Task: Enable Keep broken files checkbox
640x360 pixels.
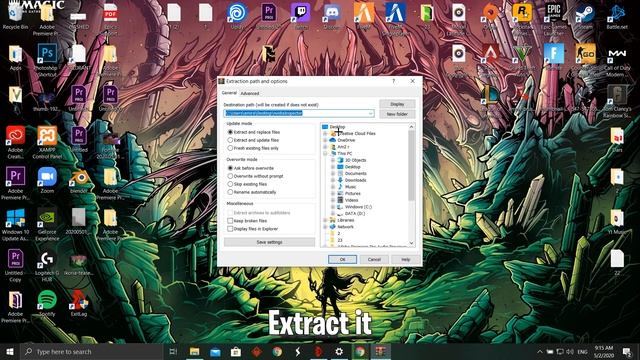Action: click(230, 221)
